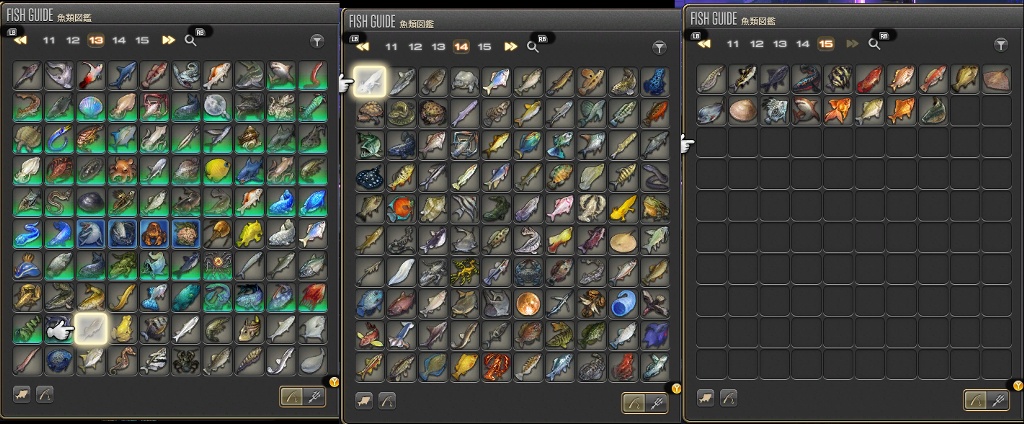The width and height of the screenshot is (1024, 424).
Task: Click the rod button beside the fish button, middle guide
Action: (x=387, y=400)
